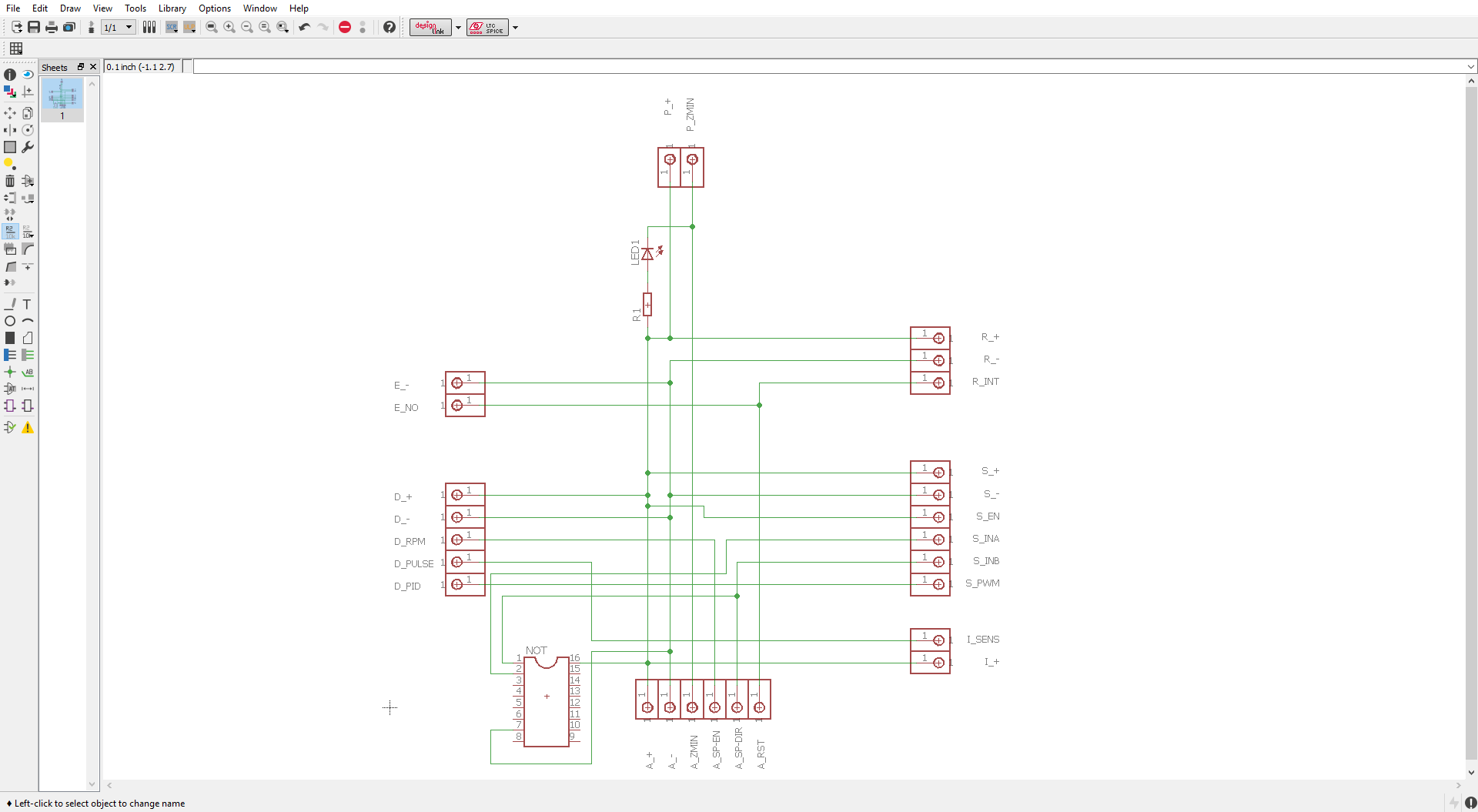Viewport: 1478px width, 812px height.
Task: Click the Undo icon
Action: click(x=303, y=27)
